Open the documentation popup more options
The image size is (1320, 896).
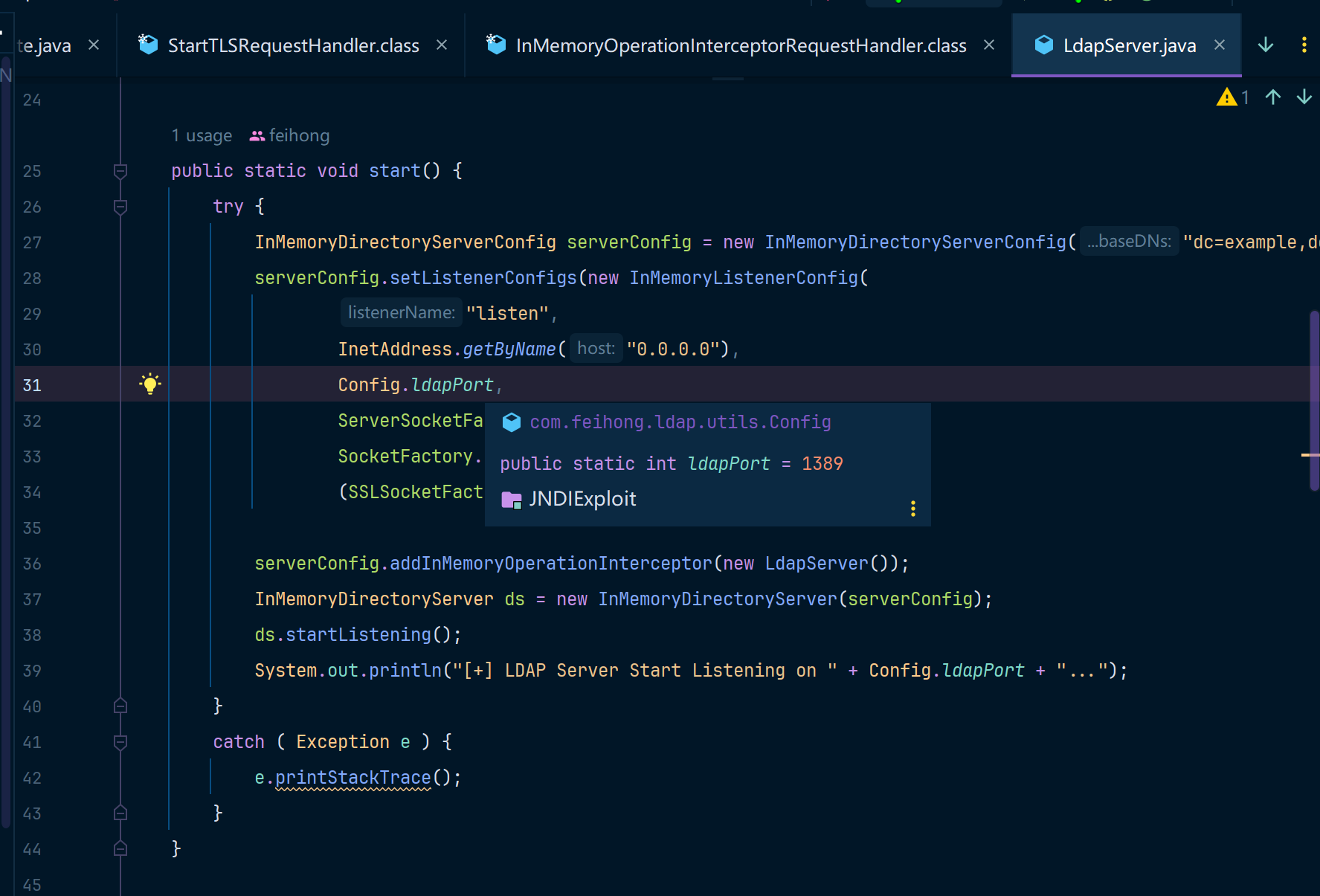[x=913, y=509]
